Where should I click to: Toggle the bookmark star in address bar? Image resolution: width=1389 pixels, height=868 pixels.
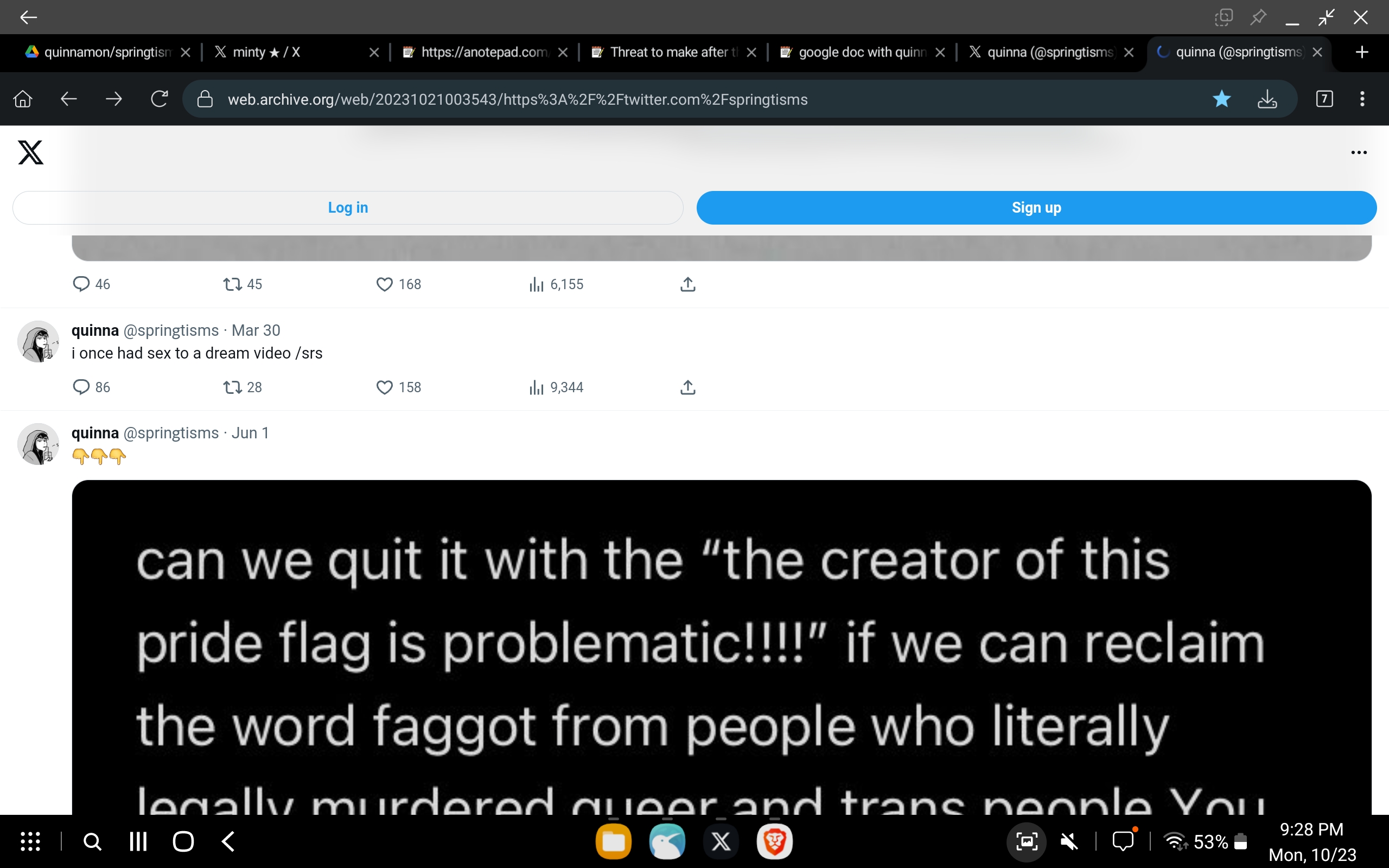(x=1221, y=99)
